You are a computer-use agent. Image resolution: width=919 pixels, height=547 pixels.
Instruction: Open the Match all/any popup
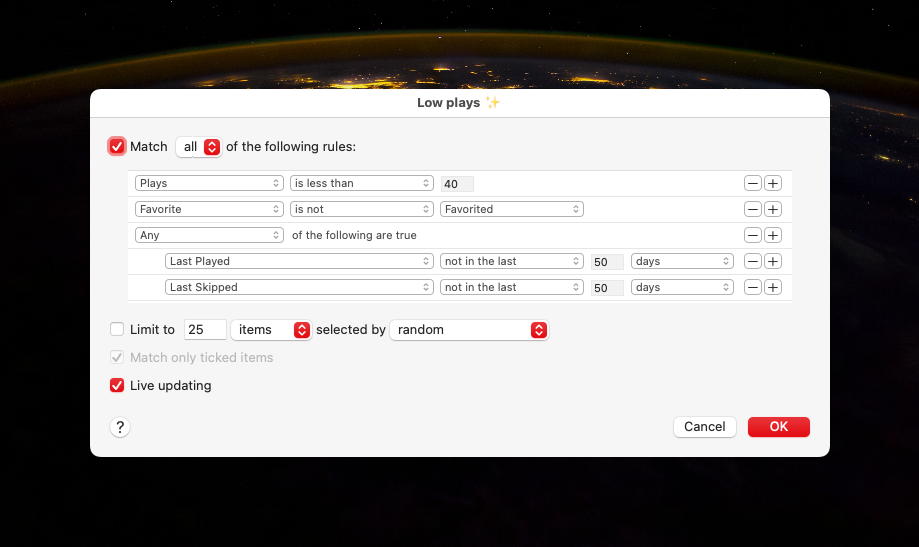tap(199, 147)
